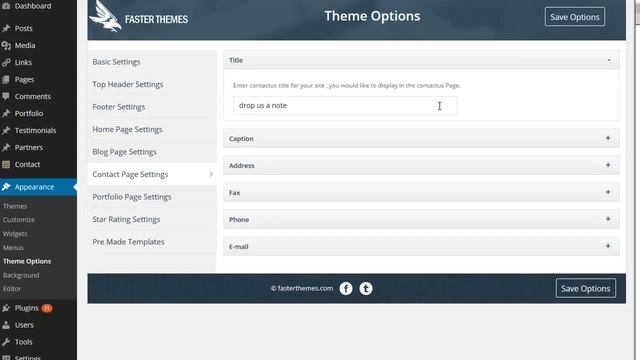Expand the Fax section
The image size is (640, 360).
(608, 192)
